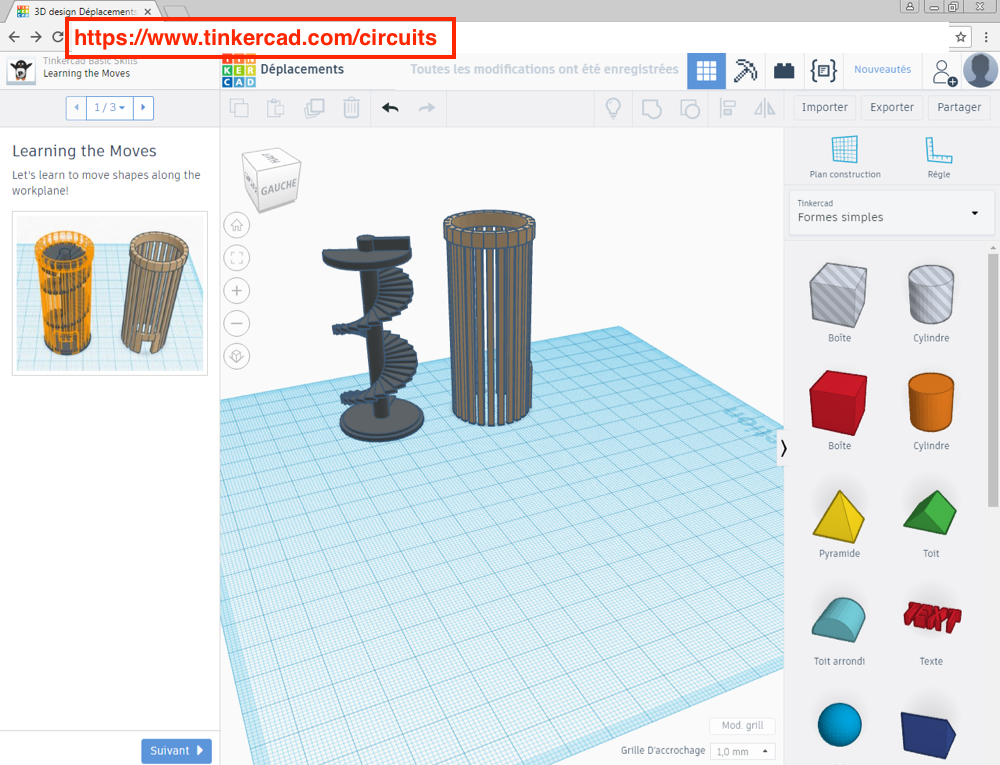Viewport: 1000px width, 765px height.
Task: Collapse the shapes panel with chevron
Action: pyautogui.click(x=783, y=449)
